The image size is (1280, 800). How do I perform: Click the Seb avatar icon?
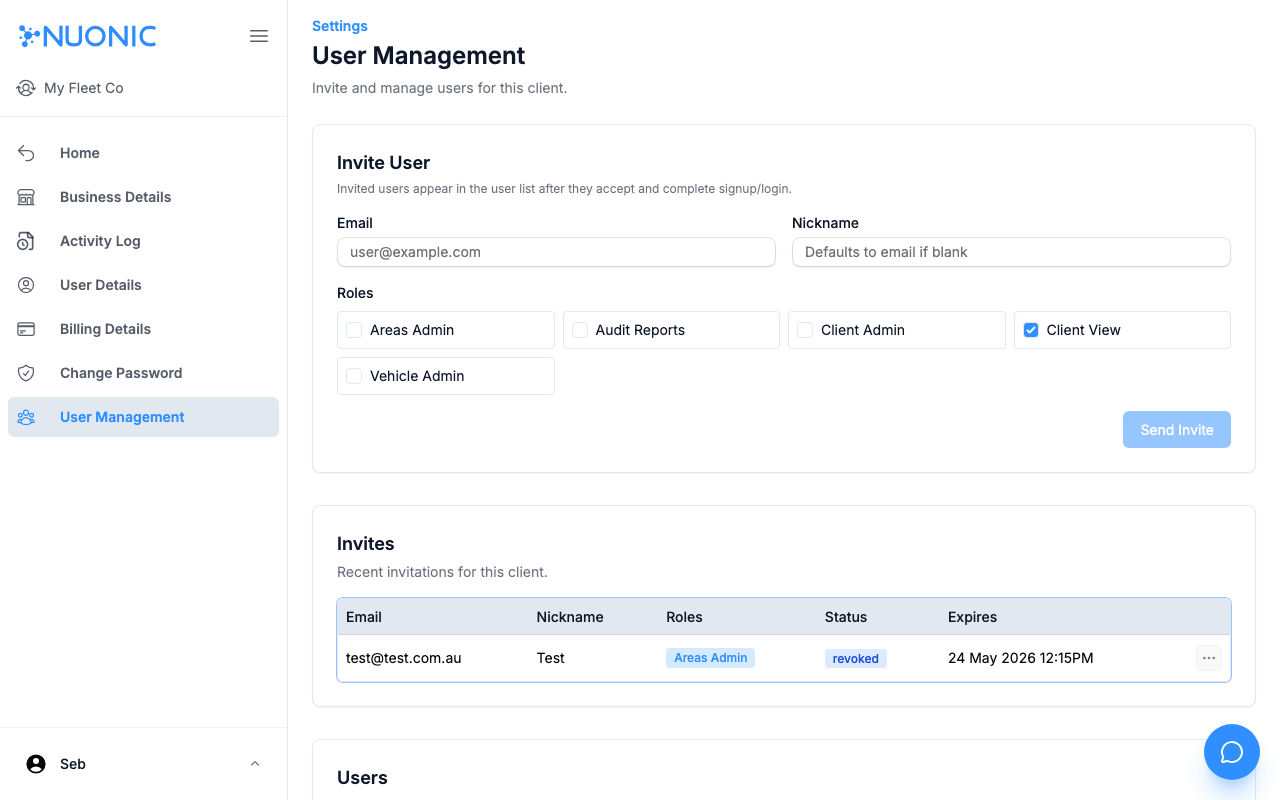point(36,764)
